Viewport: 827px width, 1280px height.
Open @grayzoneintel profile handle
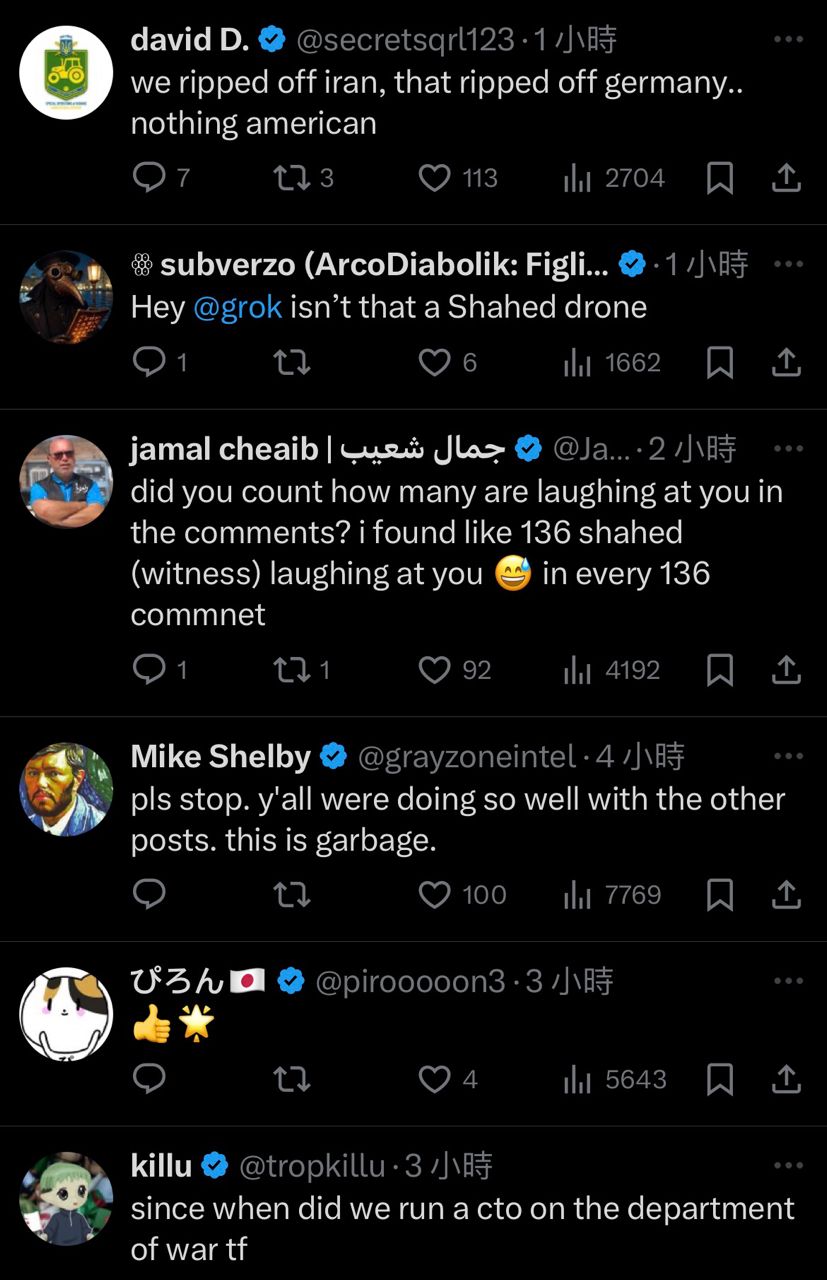[x=467, y=757]
